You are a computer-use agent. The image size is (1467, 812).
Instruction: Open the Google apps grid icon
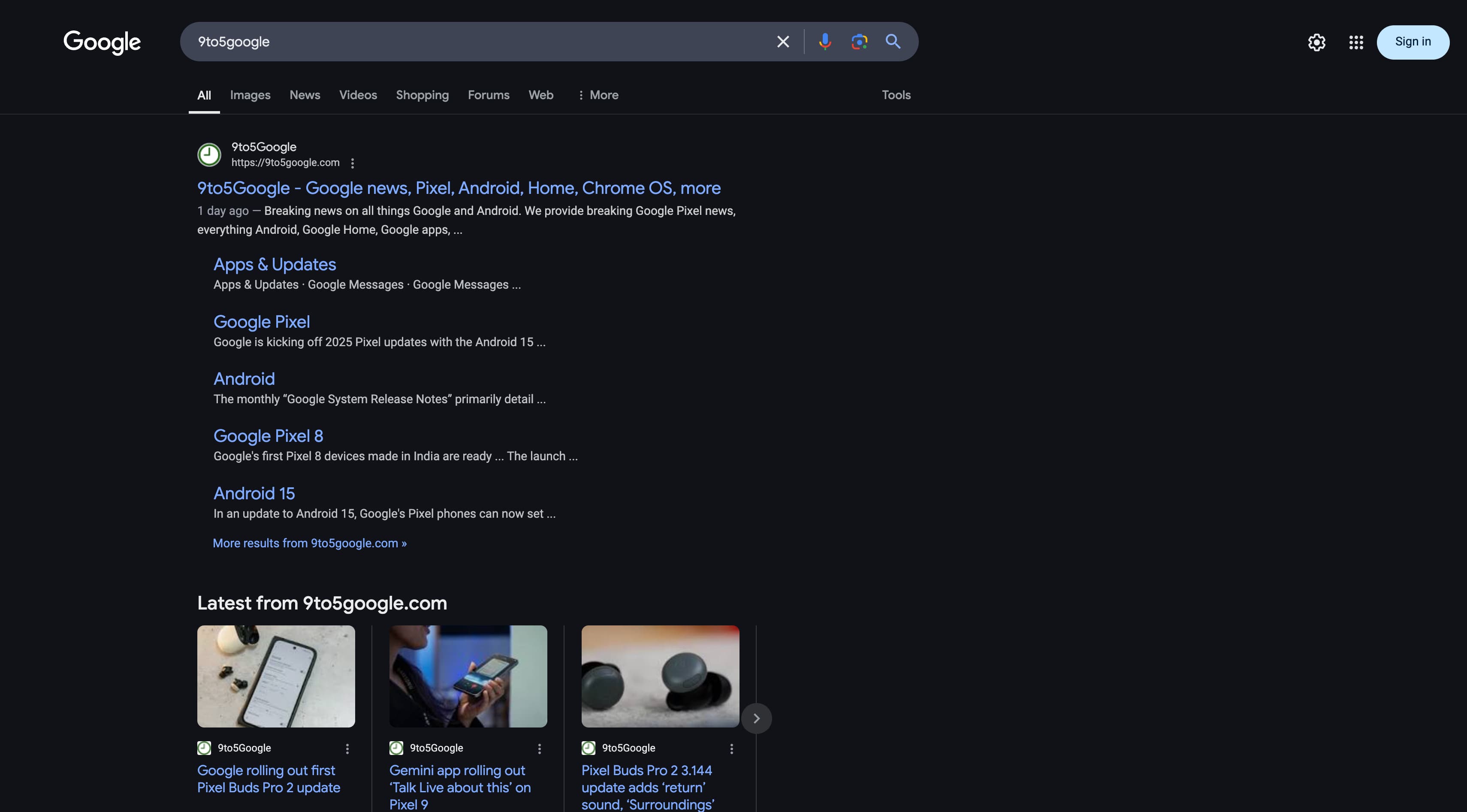point(1356,42)
